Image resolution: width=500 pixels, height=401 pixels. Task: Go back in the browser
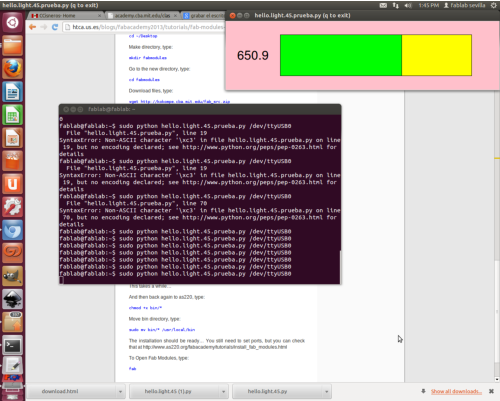[x=32, y=27]
